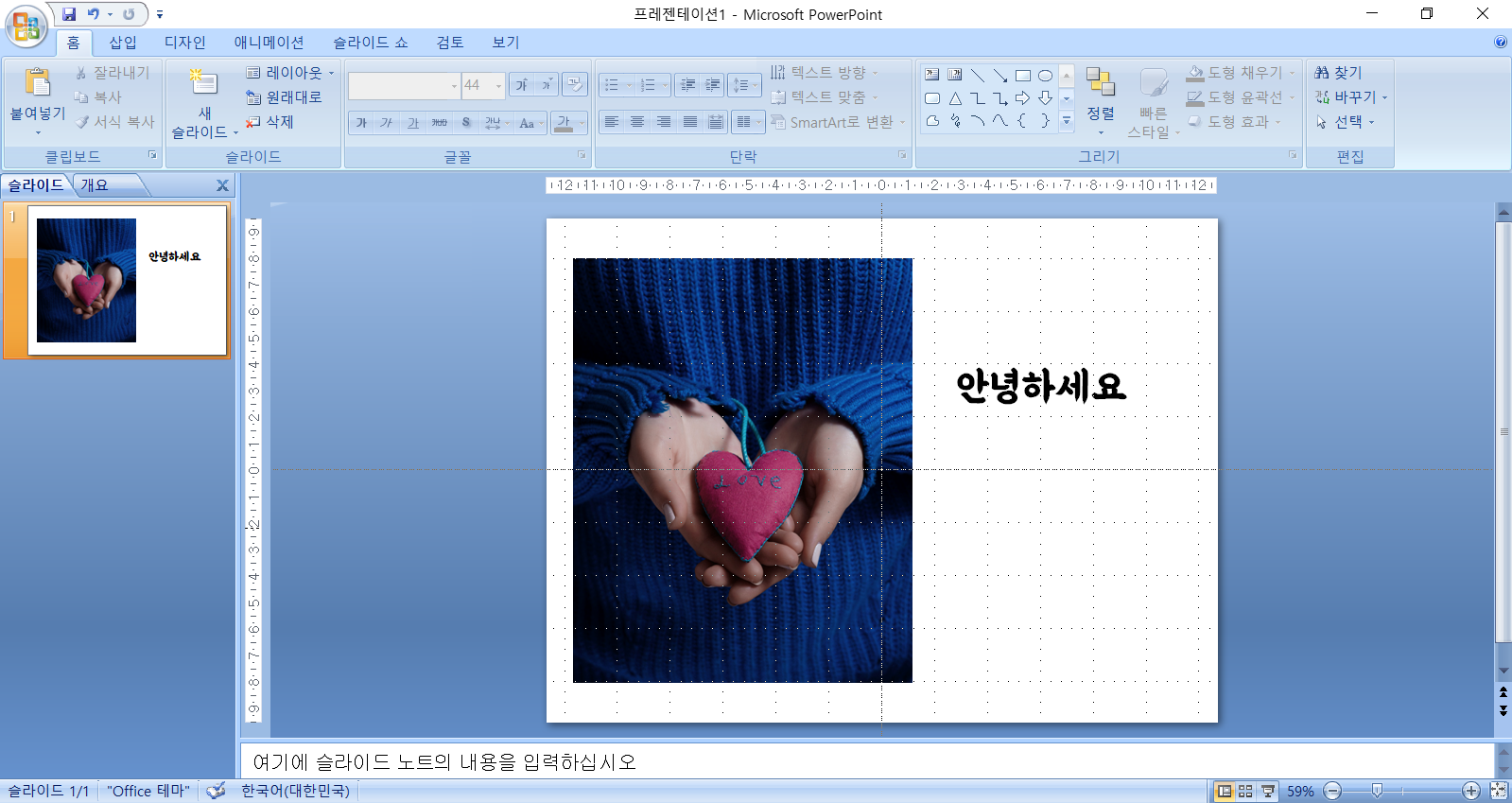Viewport: 1512px width, 803px height.
Task: Open the Bullets list dropdown arrow
Action: (627, 85)
